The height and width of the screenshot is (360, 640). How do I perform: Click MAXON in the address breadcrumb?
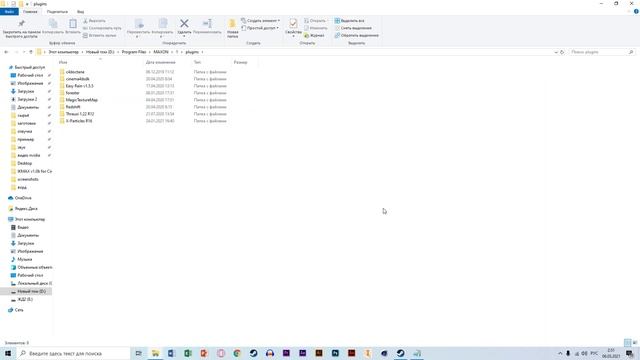tap(161, 52)
